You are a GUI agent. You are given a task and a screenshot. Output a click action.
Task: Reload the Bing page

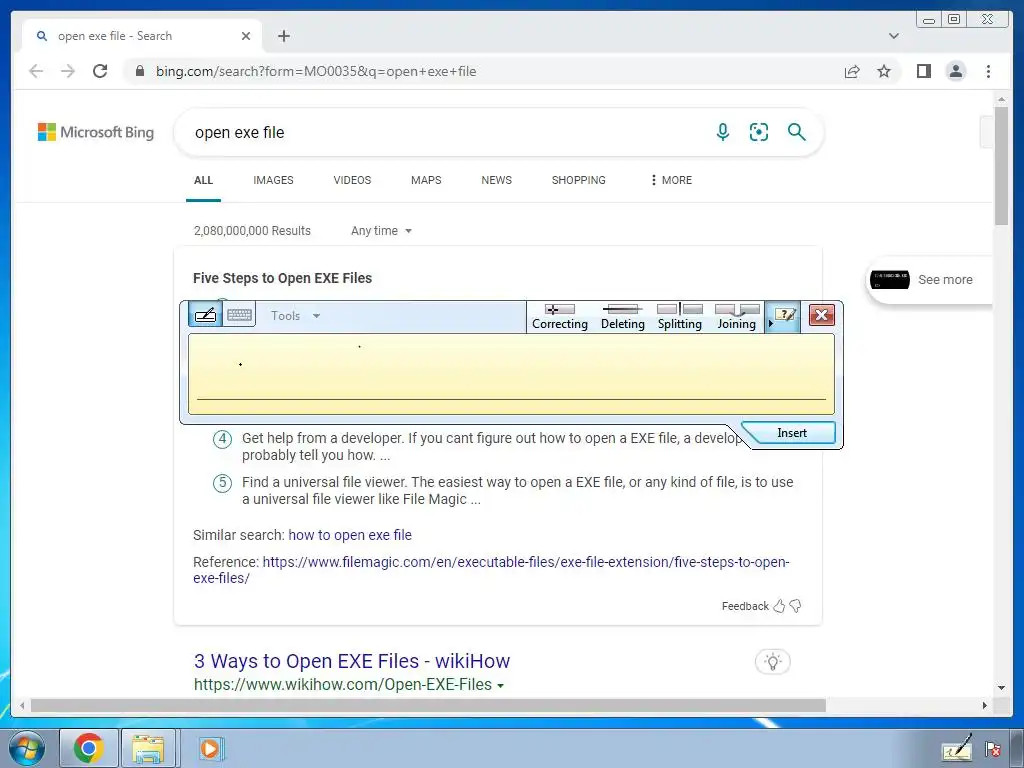100,71
